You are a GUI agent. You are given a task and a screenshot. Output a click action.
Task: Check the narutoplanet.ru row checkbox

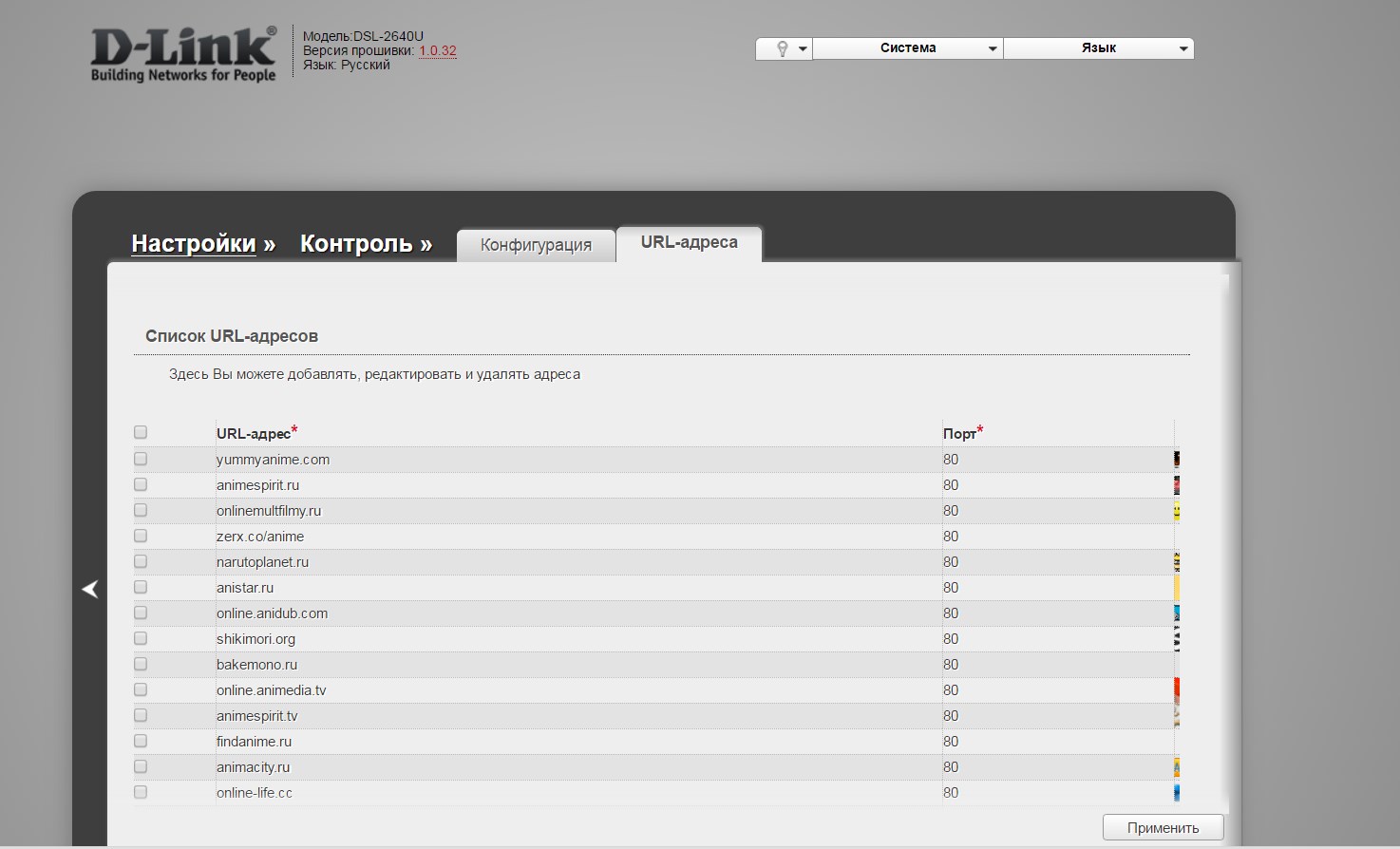coord(141,561)
